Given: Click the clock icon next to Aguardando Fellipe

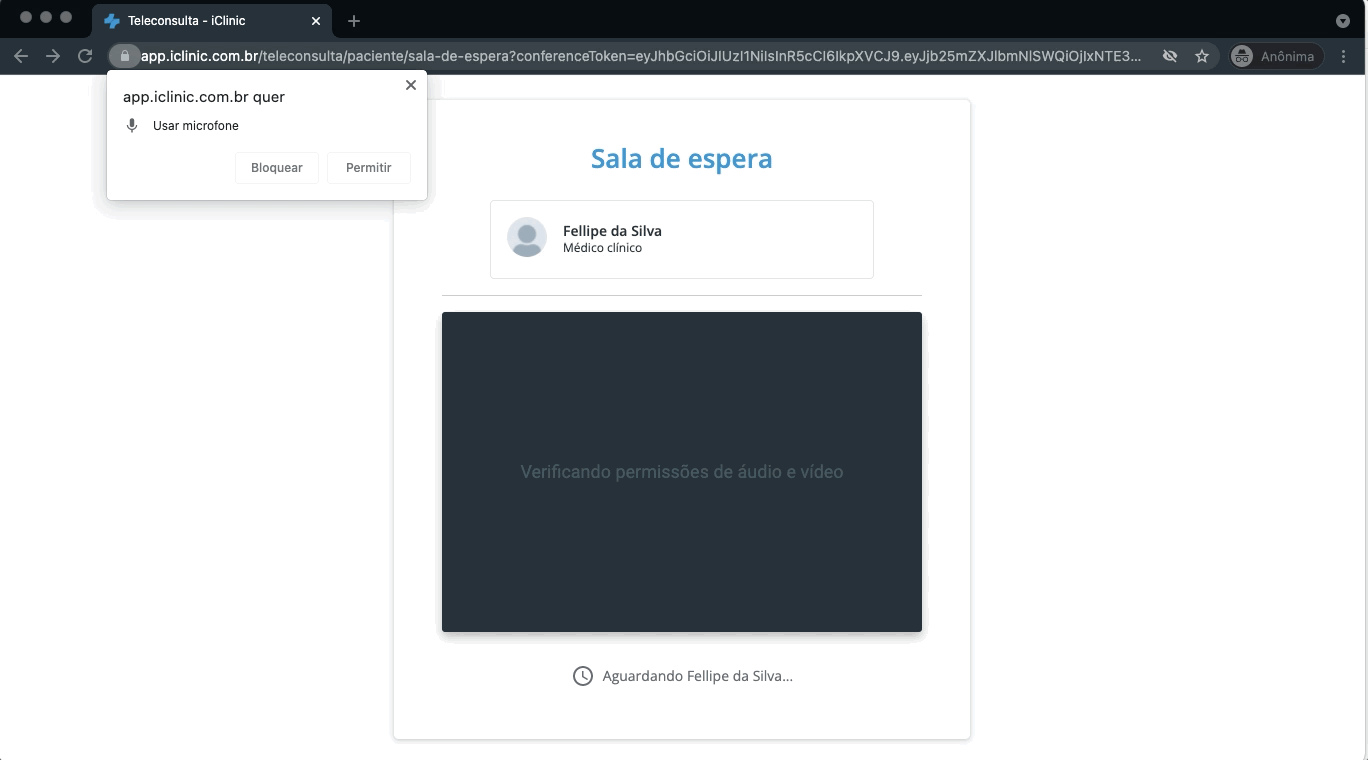Looking at the screenshot, I should click(x=584, y=675).
